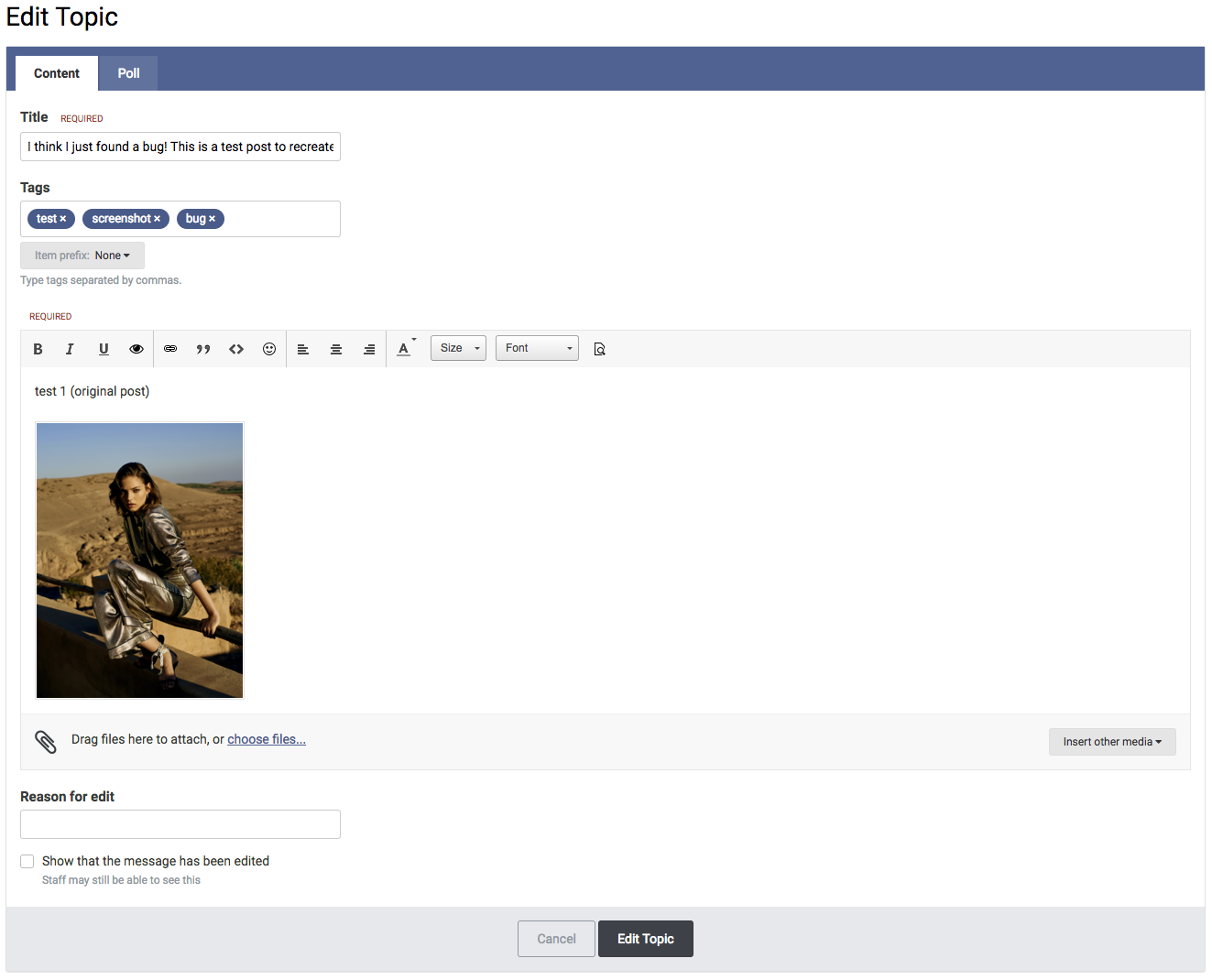Open the emoticon picker
The image size is (1212, 980).
[269, 349]
